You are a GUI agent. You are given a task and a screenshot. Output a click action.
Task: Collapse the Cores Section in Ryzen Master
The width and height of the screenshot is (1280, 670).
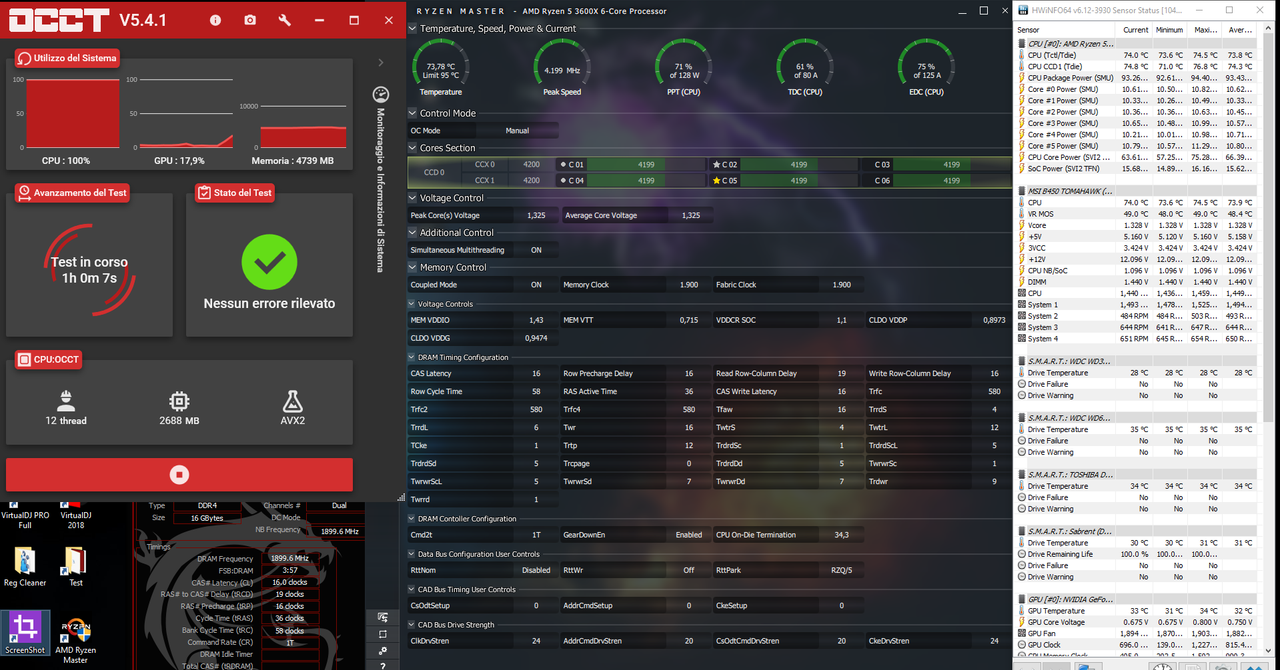point(413,148)
